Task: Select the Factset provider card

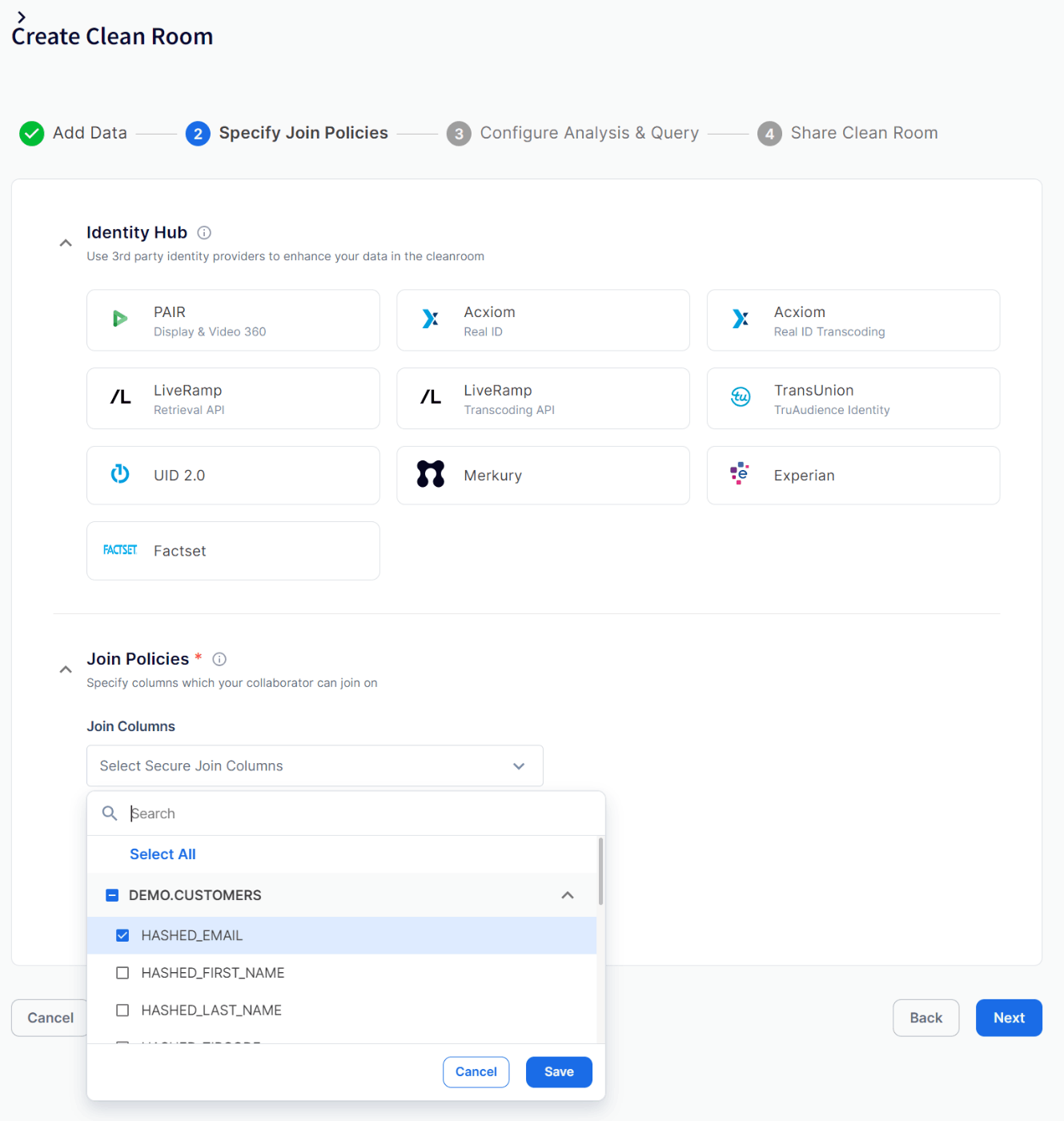Action: (x=233, y=551)
